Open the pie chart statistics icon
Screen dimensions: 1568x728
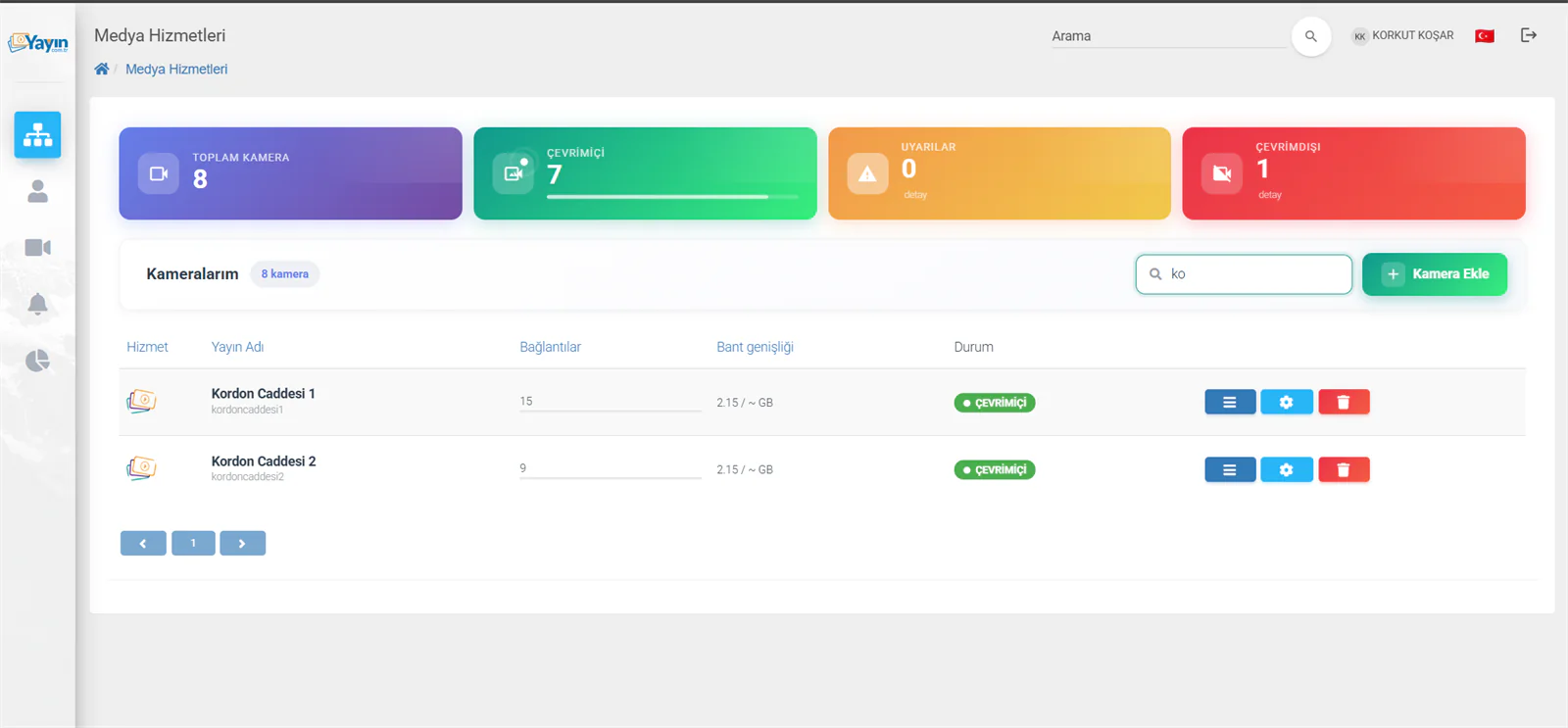[37, 361]
